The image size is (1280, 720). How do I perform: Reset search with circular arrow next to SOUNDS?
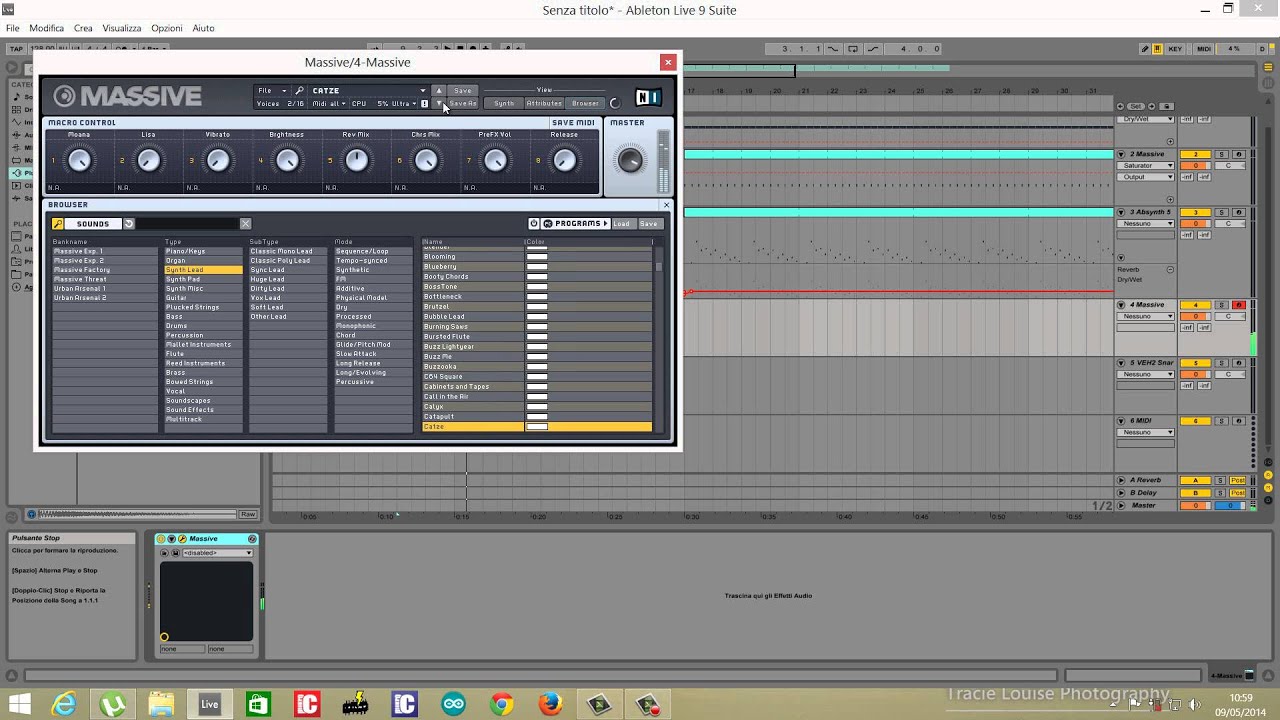pyautogui.click(x=129, y=224)
